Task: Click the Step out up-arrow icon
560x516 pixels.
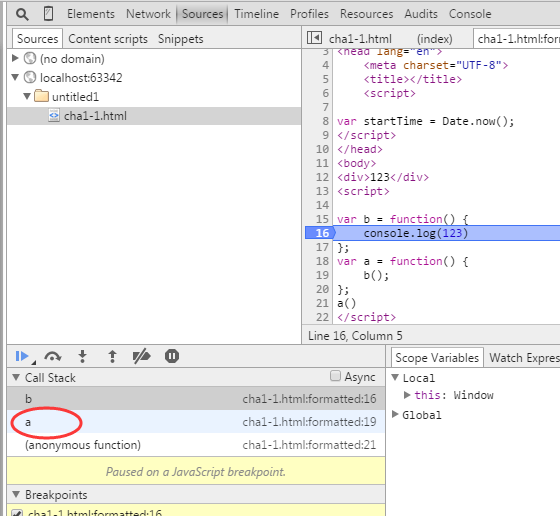Action: pos(112,356)
